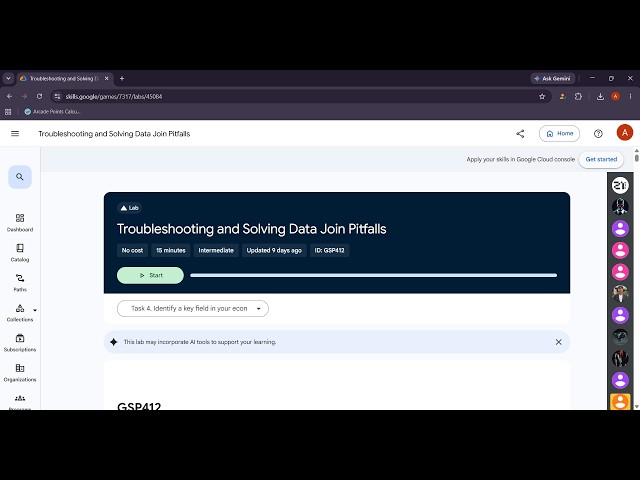
Task: Click the 'Intermediate' tag
Action: pos(216,250)
